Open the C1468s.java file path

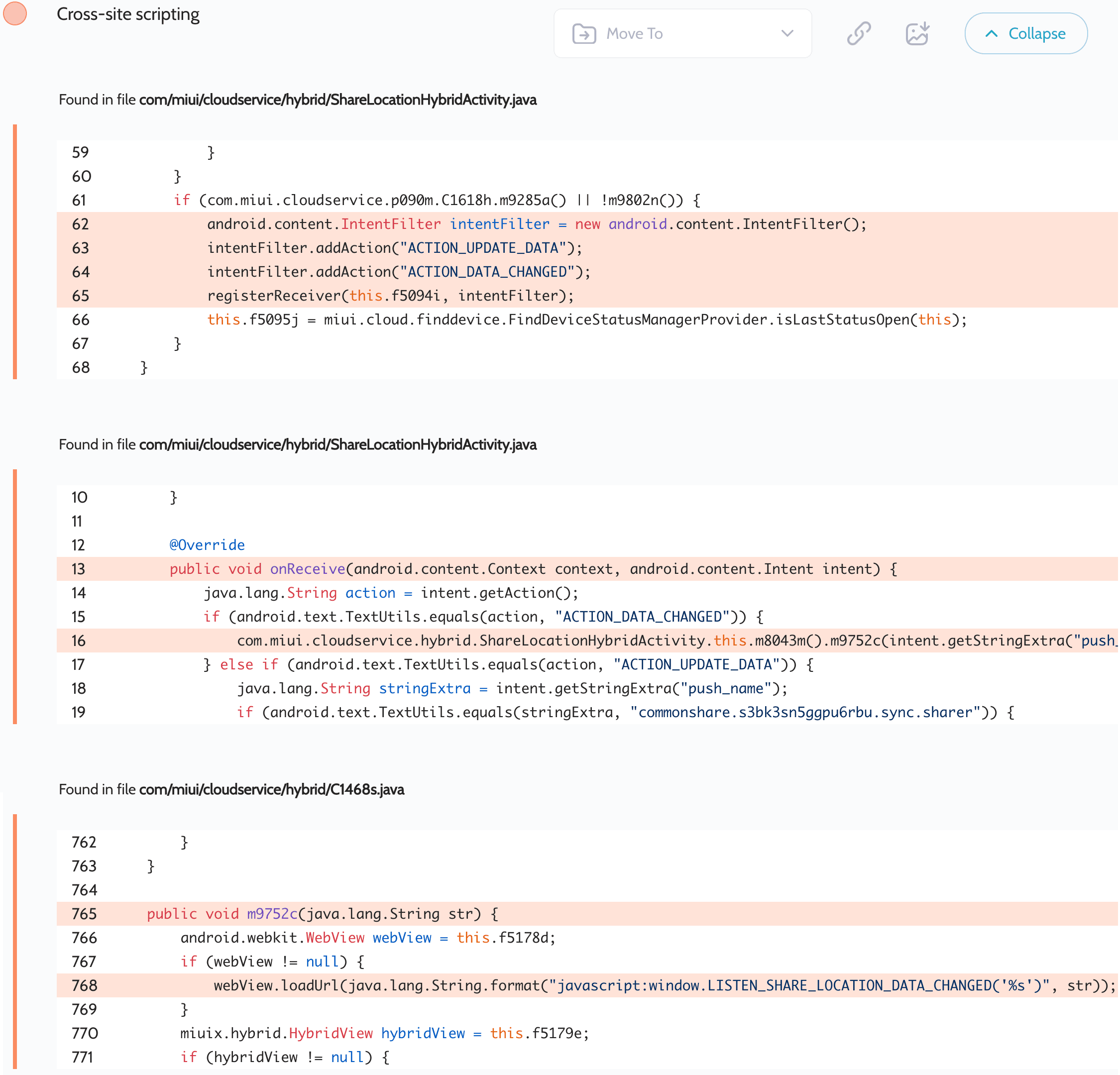click(271, 789)
